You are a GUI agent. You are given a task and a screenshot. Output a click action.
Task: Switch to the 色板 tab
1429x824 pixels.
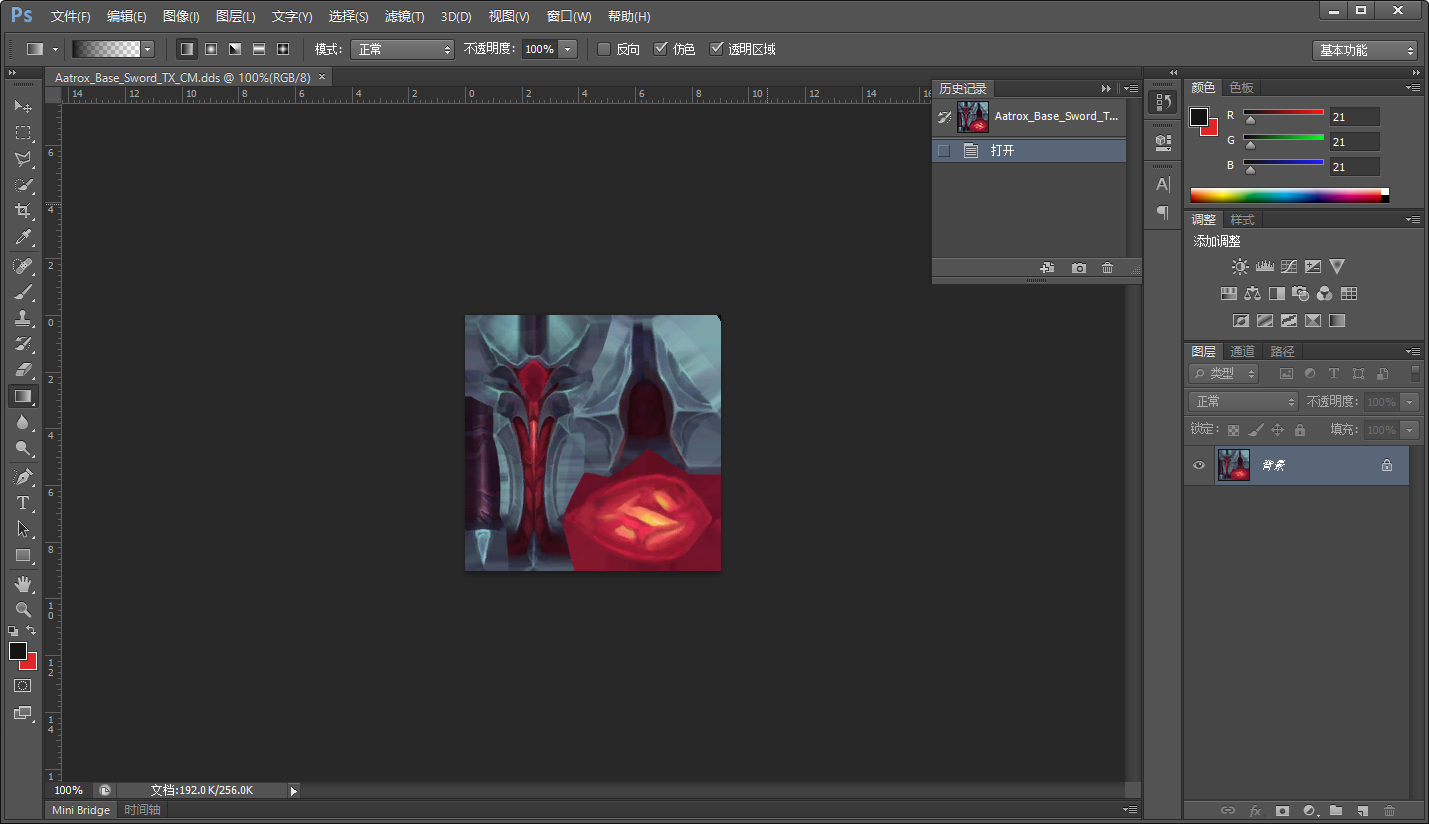point(1242,88)
